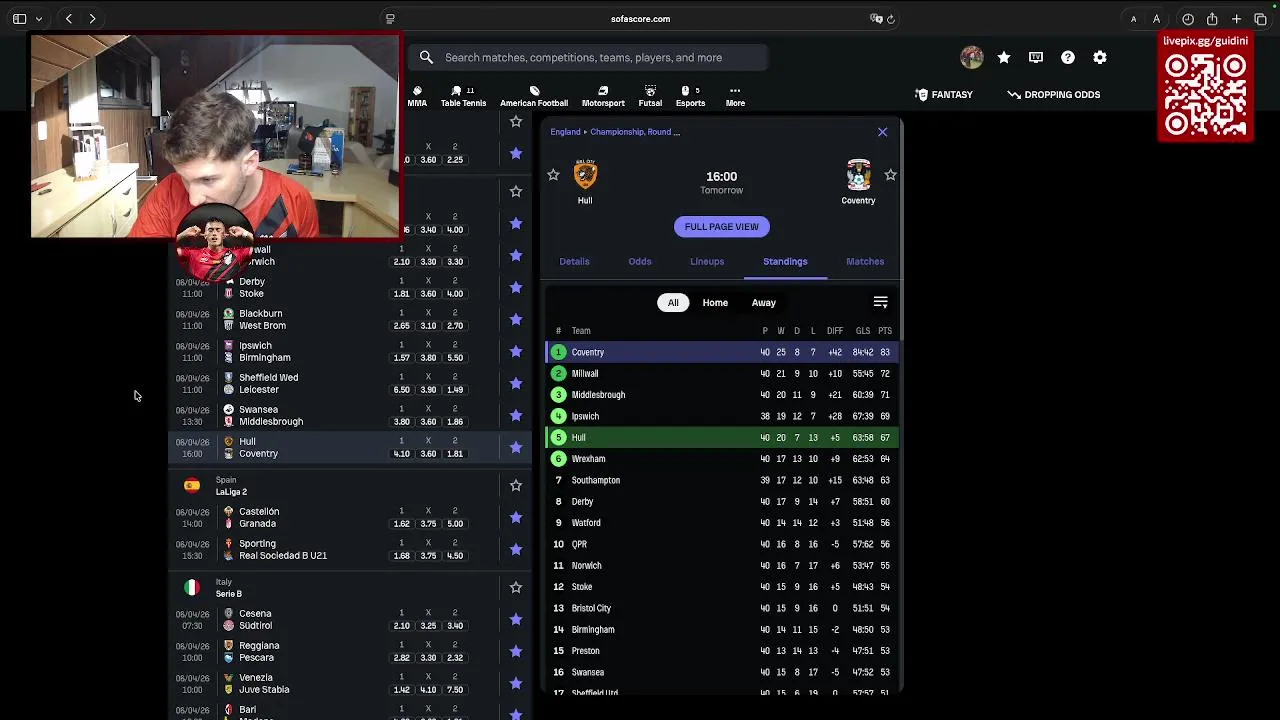Toggle favorite star for Sheffield Wed vs Leicester
This screenshot has width=1280, height=720.
516,383
